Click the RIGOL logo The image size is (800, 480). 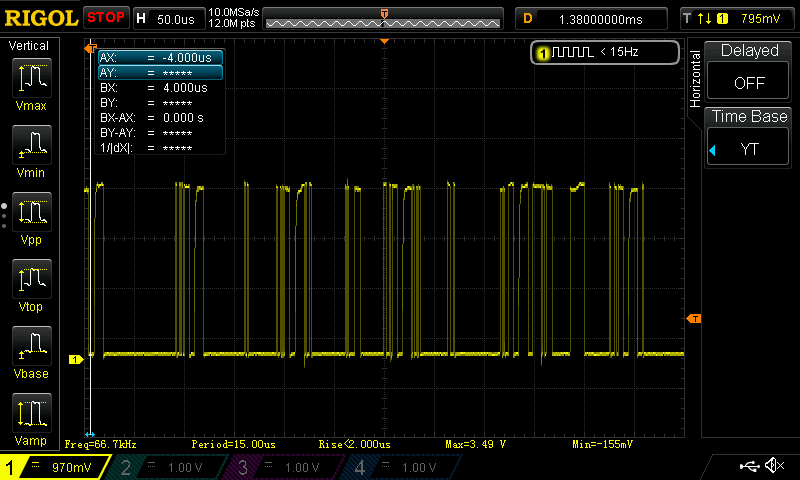41,18
